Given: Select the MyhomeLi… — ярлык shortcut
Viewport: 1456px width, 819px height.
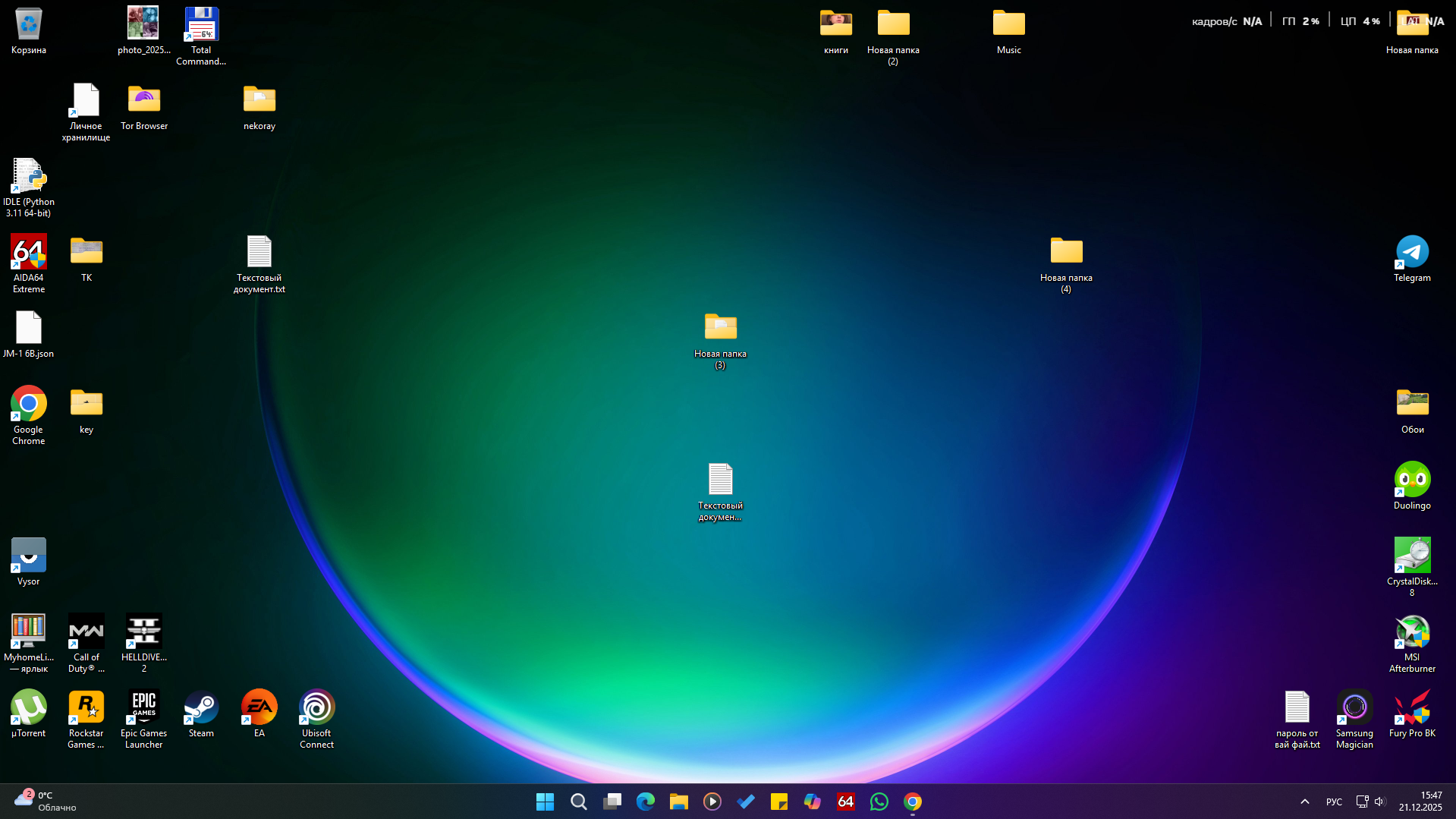Looking at the screenshot, I should coord(28,644).
